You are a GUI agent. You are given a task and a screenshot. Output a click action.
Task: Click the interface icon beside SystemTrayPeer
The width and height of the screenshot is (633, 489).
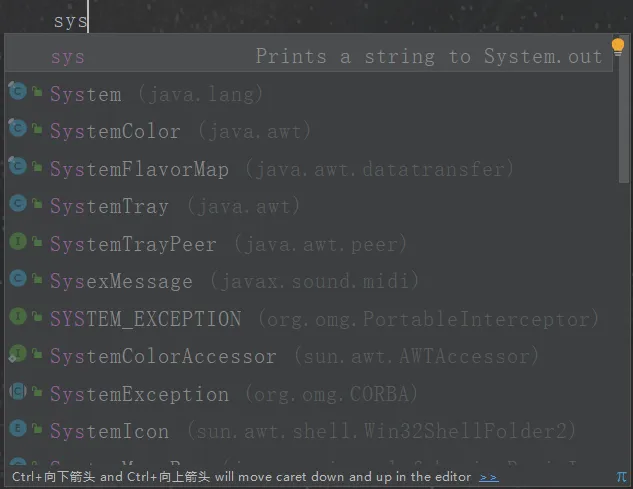(18, 241)
